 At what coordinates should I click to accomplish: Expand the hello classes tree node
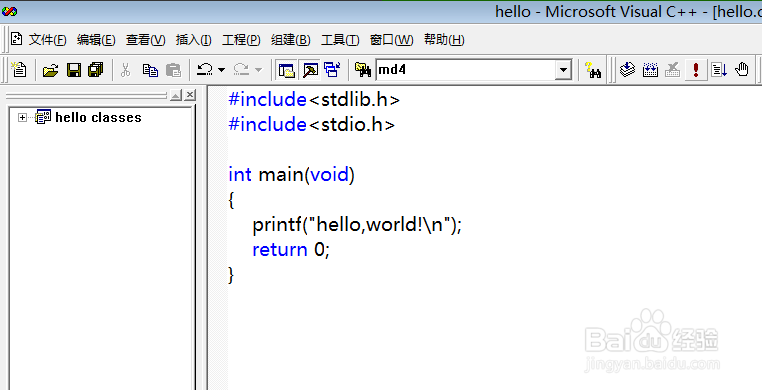(22, 118)
